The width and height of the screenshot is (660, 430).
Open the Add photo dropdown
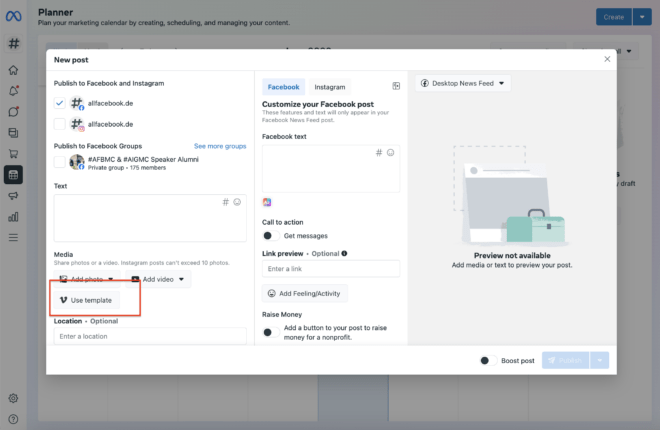click(86, 279)
